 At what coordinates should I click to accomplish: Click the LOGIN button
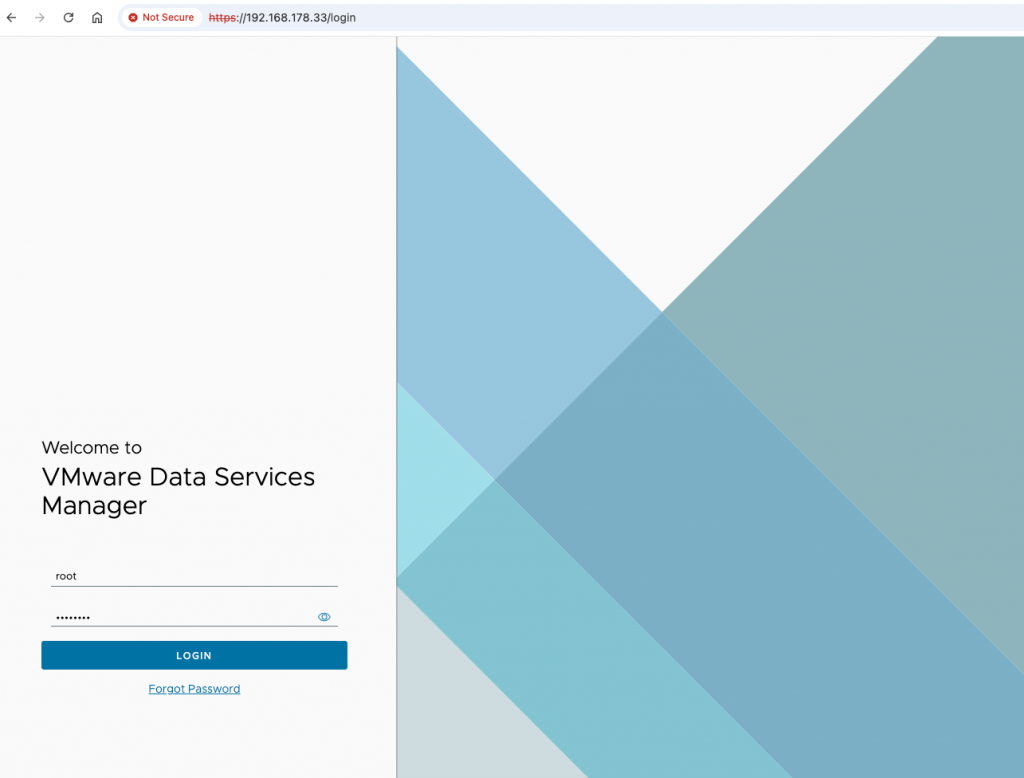pyautogui.click(x=194, y=655)
